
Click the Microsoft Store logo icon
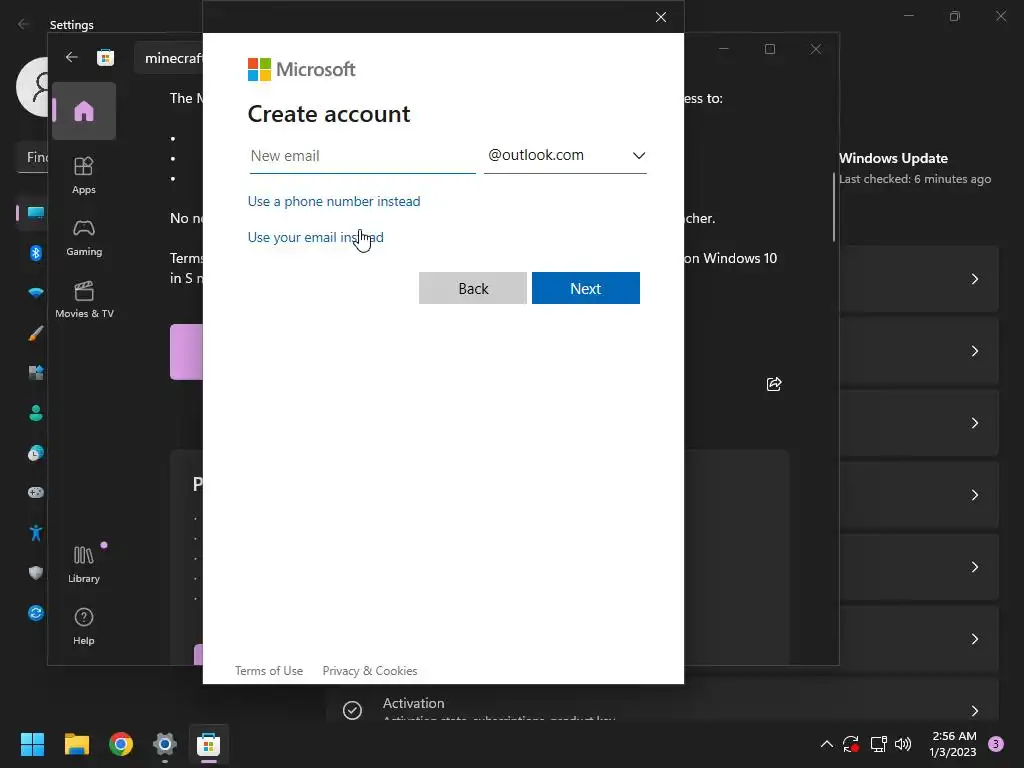105,57
